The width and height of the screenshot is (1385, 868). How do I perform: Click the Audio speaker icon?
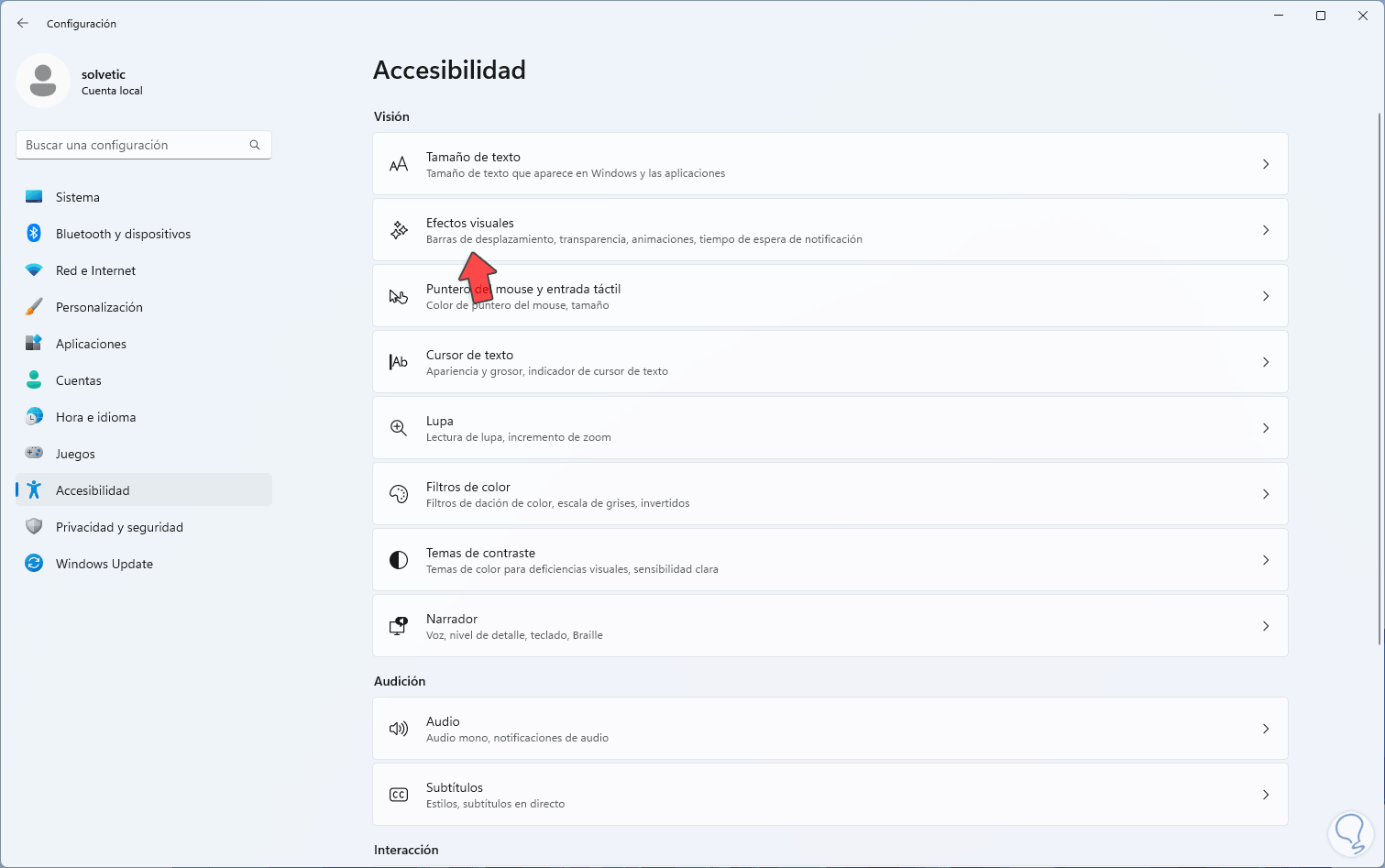(399, 729)
